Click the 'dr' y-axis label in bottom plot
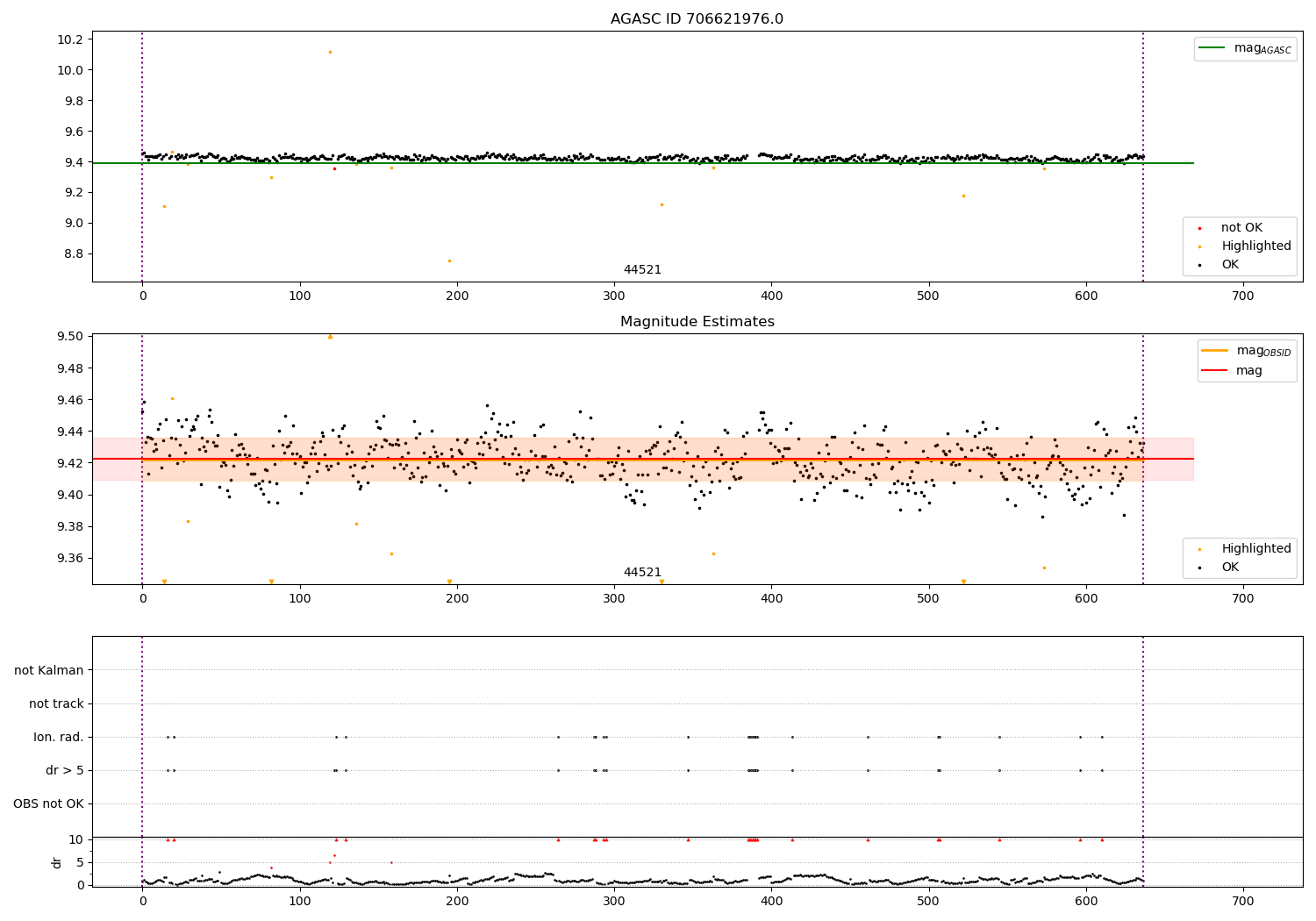 pos(57,862)
